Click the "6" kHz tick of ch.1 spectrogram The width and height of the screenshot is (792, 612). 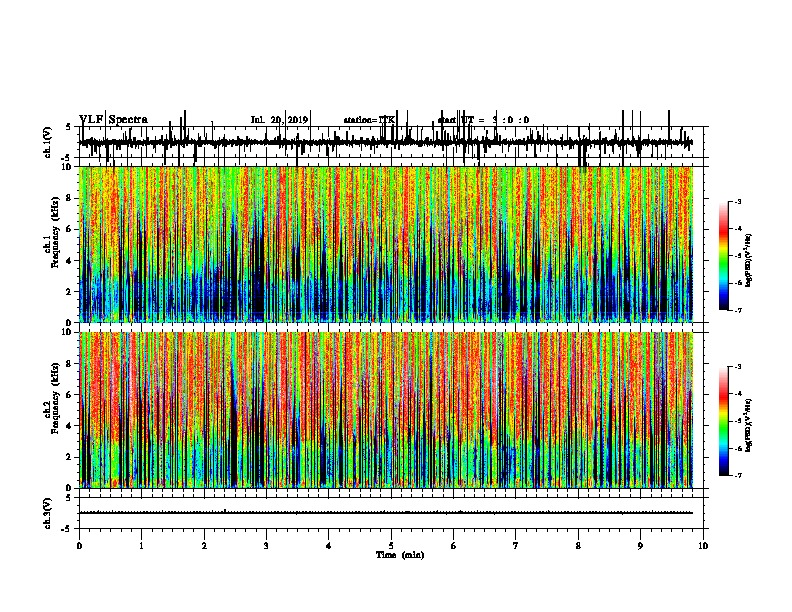click(x=69, y=229)
